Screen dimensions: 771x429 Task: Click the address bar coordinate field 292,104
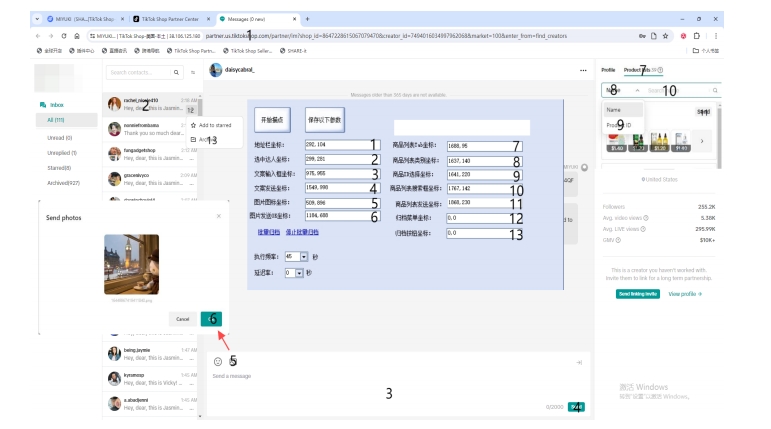tap(342, 145)
